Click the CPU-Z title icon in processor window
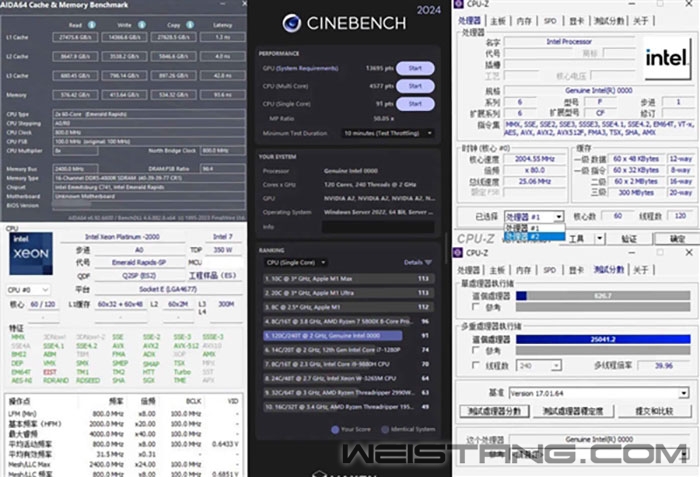This screenshot has height=477, width=700. point(458,4)
